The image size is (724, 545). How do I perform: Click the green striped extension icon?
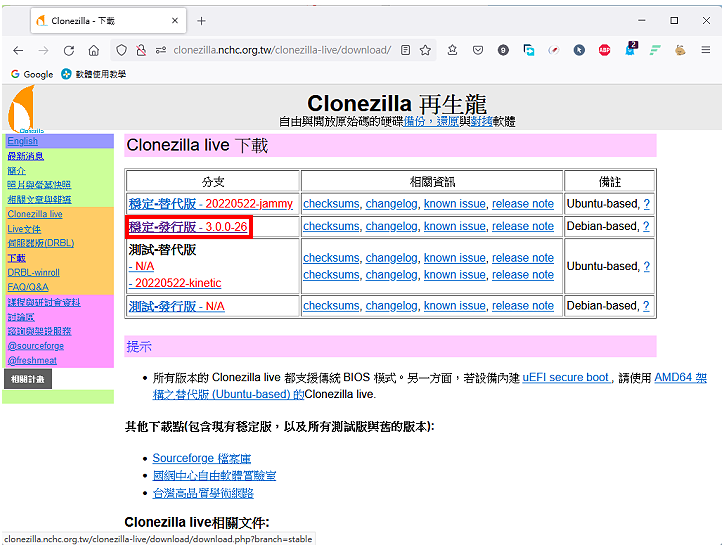pos(655,50)
